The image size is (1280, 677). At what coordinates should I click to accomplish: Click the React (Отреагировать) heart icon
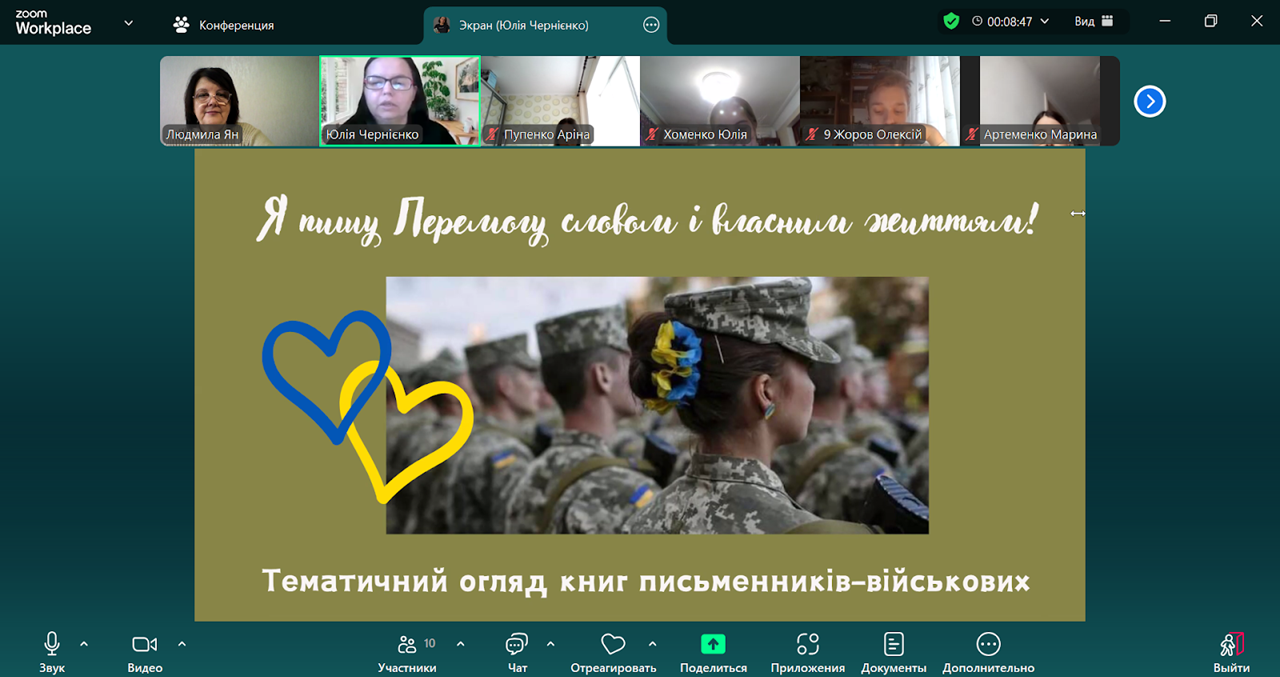point(613,644)
